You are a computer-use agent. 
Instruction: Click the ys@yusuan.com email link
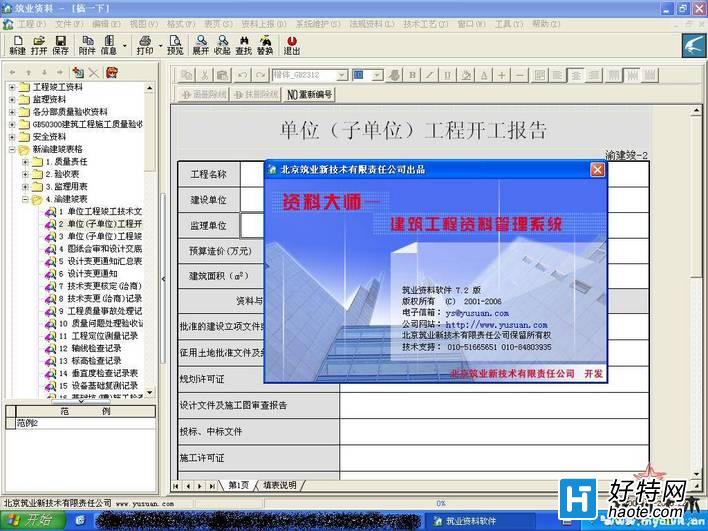(477, 313)
